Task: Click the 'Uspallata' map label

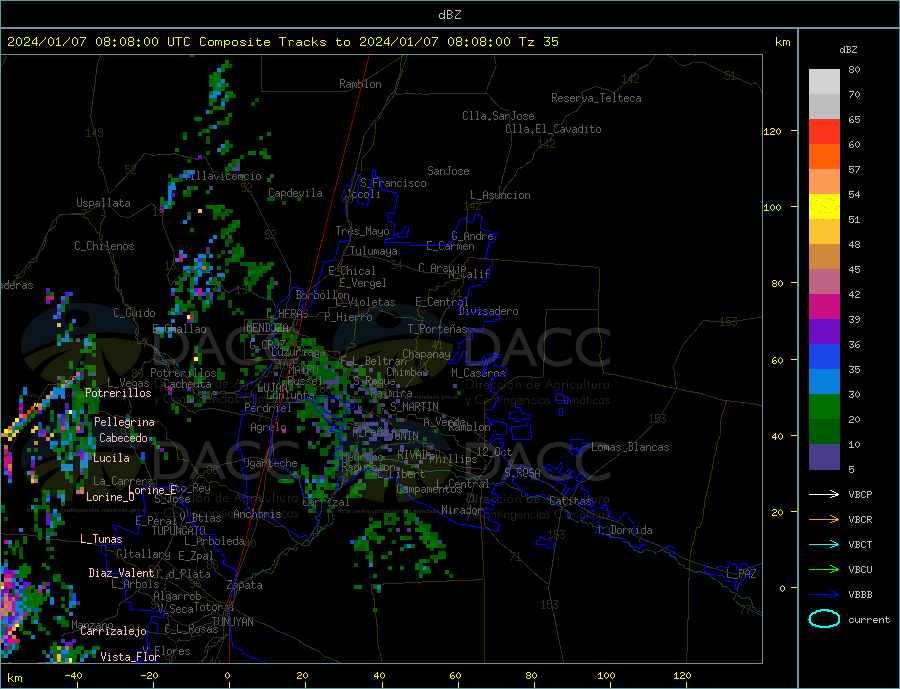Action: point(103,203)
